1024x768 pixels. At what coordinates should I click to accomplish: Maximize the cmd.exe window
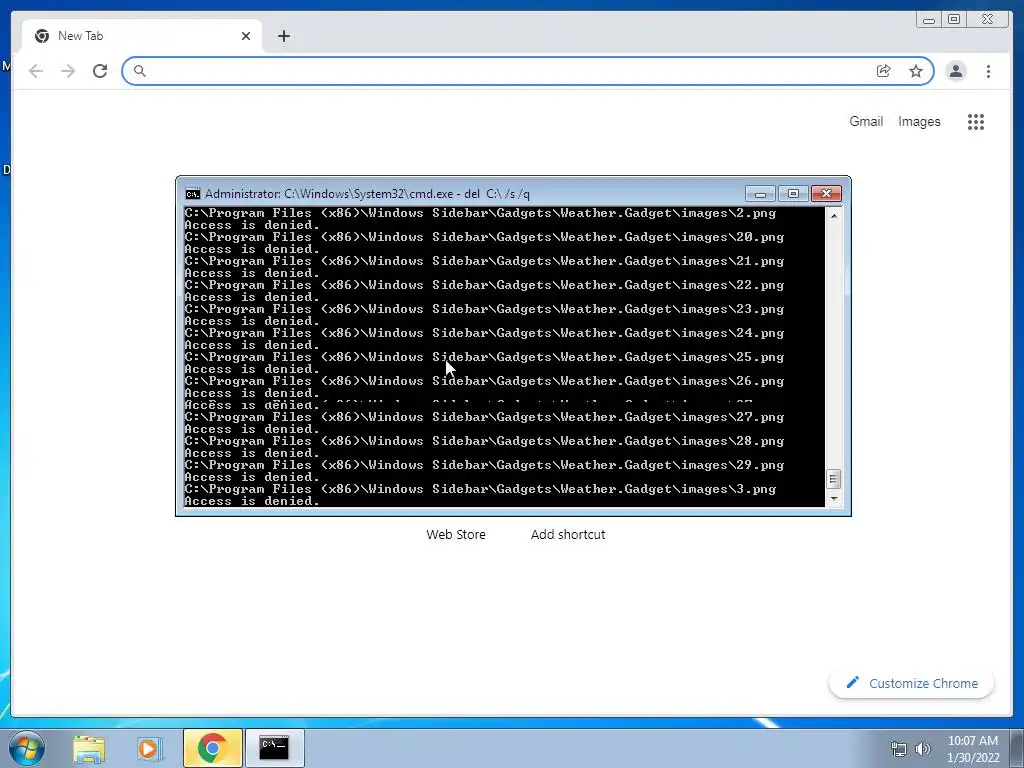point(793,194)
